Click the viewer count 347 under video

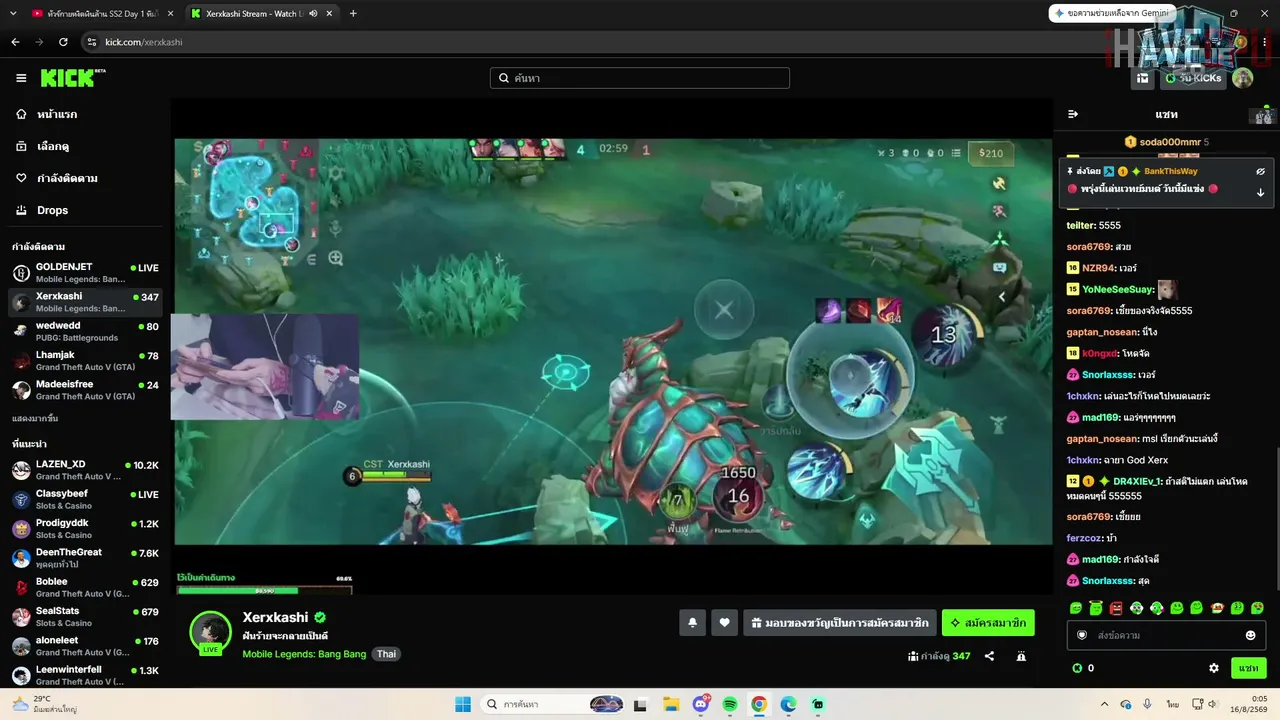[x=961, y=656]
